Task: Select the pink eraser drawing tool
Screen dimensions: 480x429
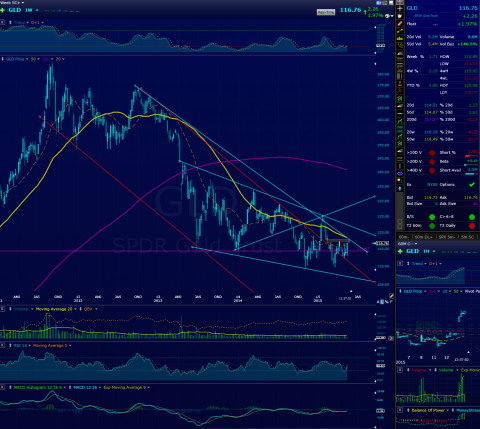Action: (400, 23)
